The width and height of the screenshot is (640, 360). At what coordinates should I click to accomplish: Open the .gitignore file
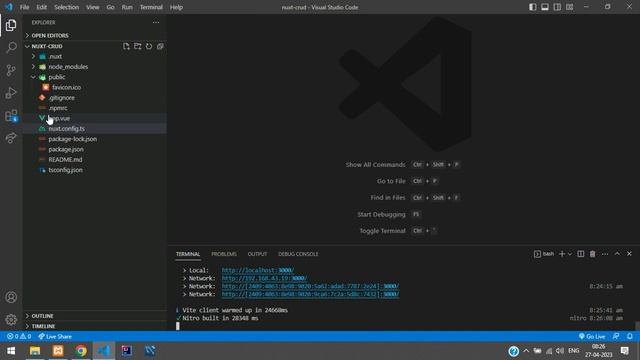(94, 98)
